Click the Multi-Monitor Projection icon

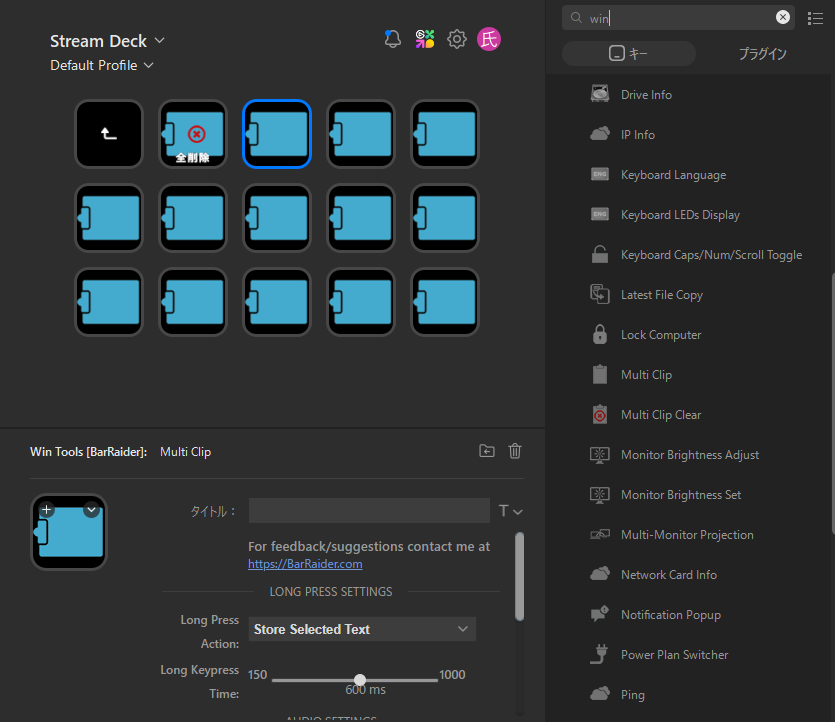[600, 534]
